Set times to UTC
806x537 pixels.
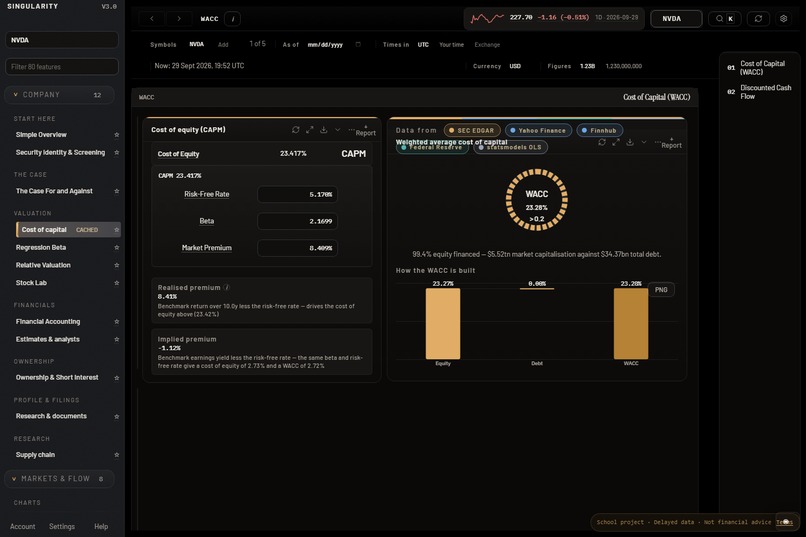(423, 45)
